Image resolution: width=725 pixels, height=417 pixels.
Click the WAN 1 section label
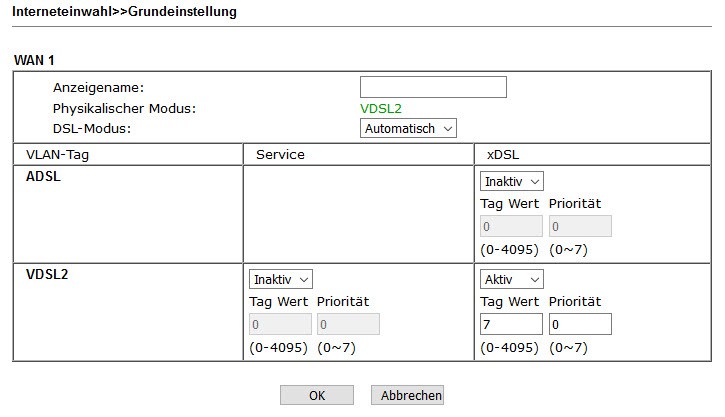34,61
